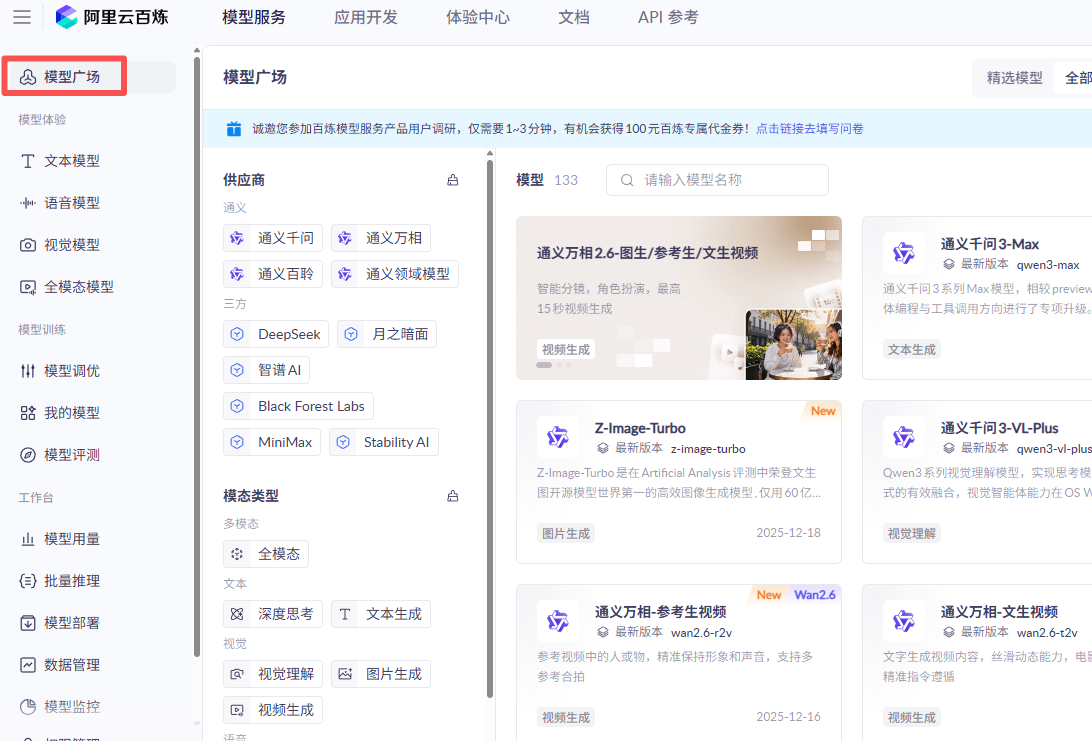Click the left sidebar vertical scrollbar

click(x=197, y=355)
